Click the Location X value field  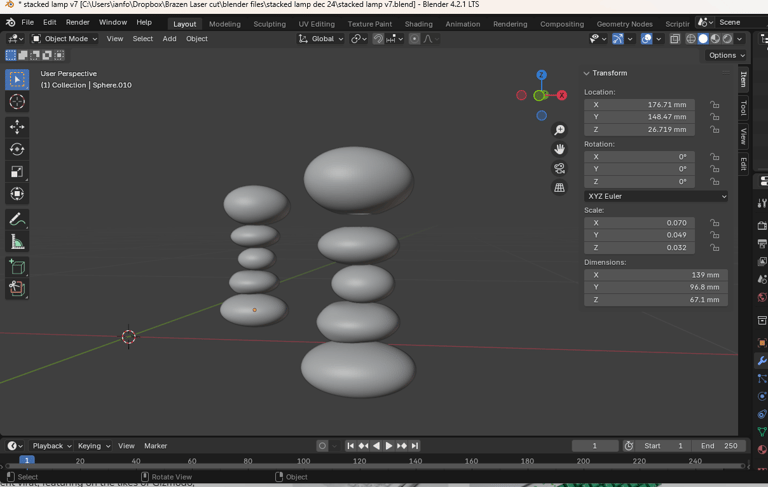point(639,105)
